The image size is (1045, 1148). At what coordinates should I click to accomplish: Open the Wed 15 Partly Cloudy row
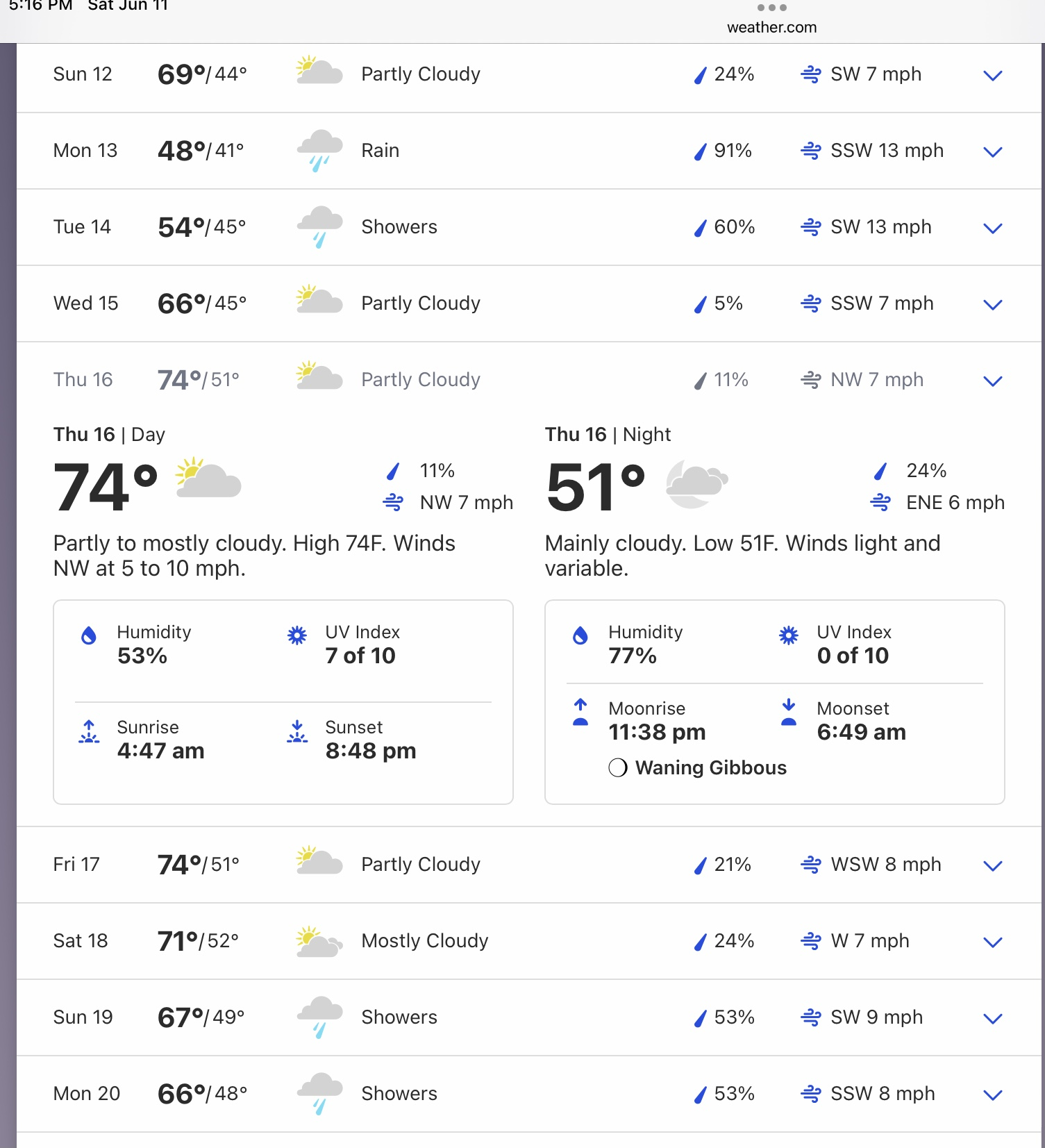pyautogui.click(x=993, y=305)
